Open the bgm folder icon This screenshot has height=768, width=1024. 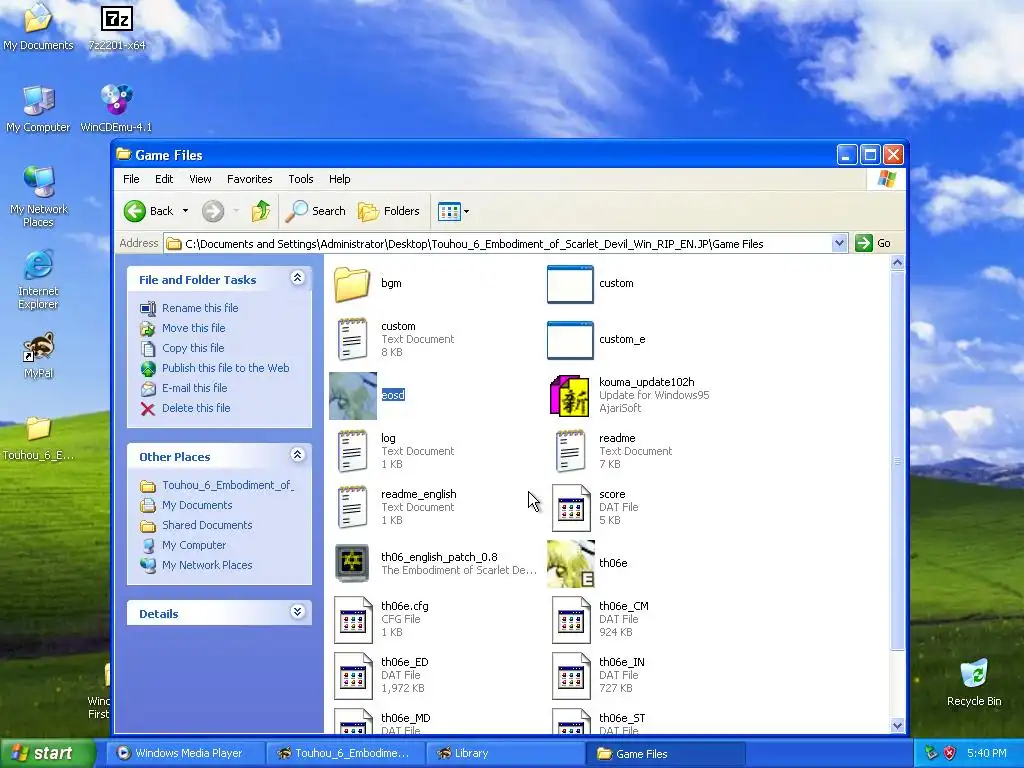tap(352, 283)
